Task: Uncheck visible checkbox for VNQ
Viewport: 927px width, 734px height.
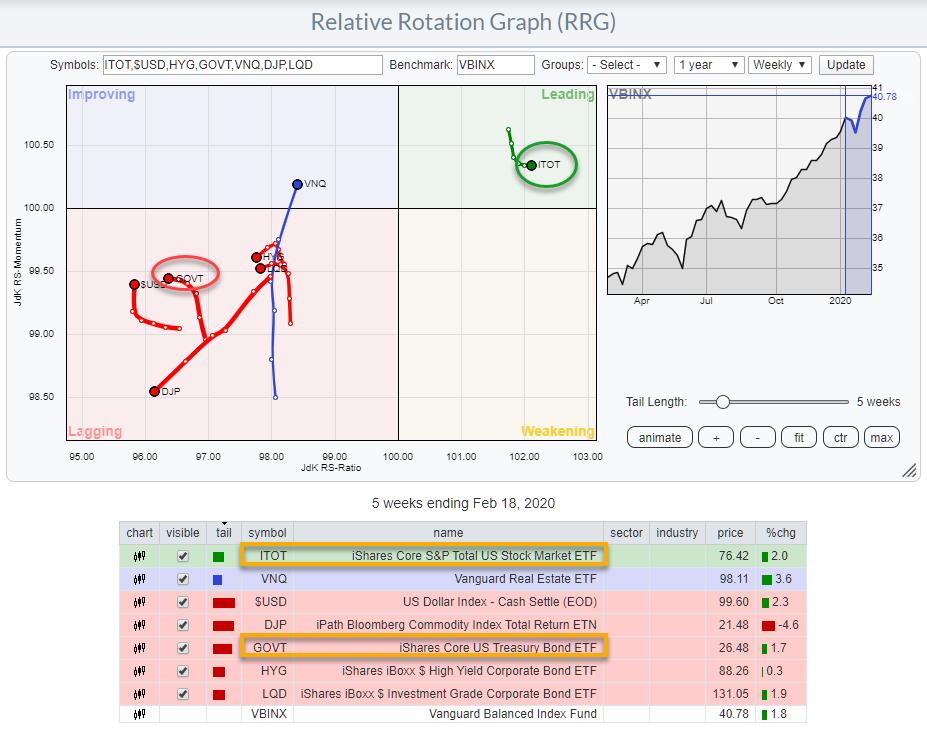Action: (183, 579)
